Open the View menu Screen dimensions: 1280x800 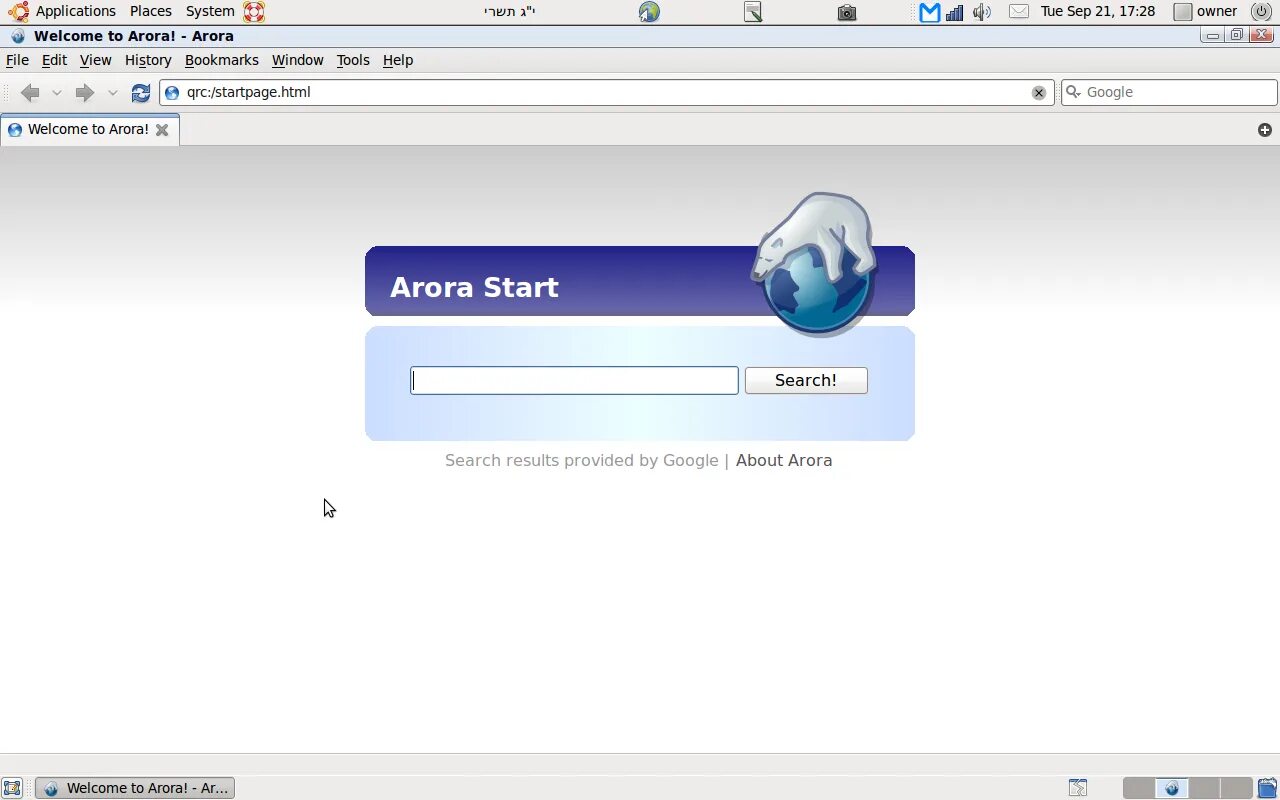tap(96, 60)
